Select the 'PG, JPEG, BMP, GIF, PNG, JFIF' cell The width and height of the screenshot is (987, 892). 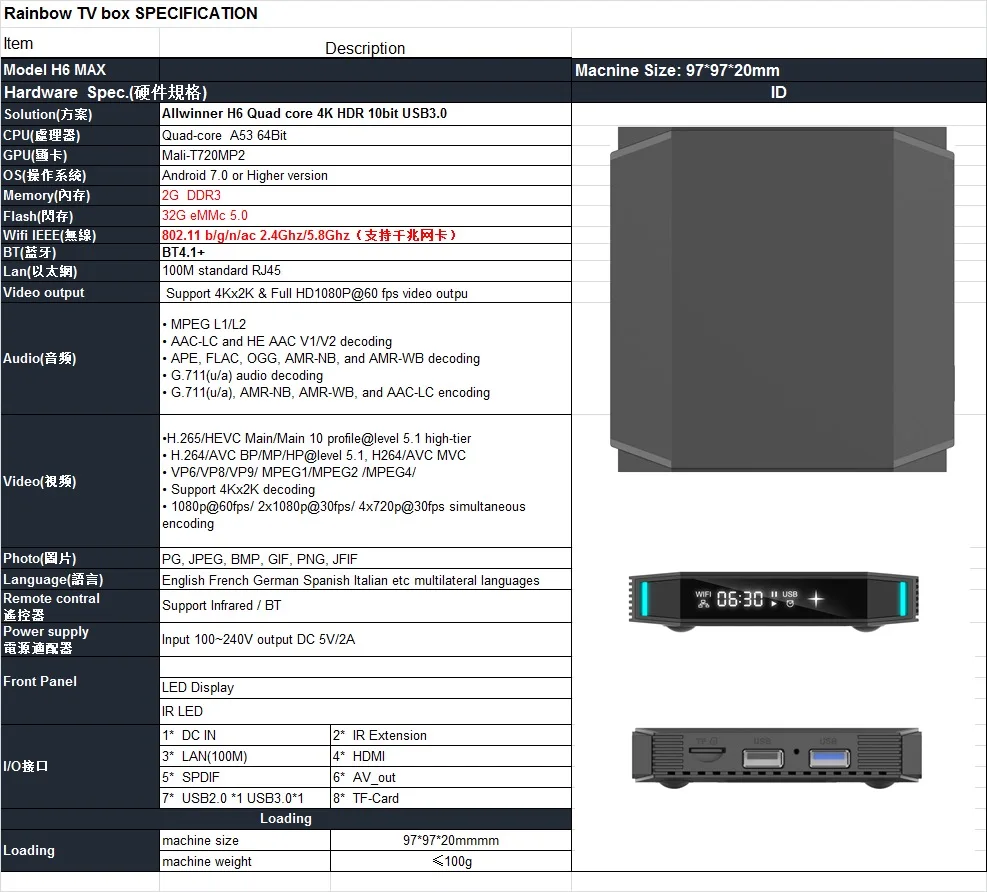366,559
